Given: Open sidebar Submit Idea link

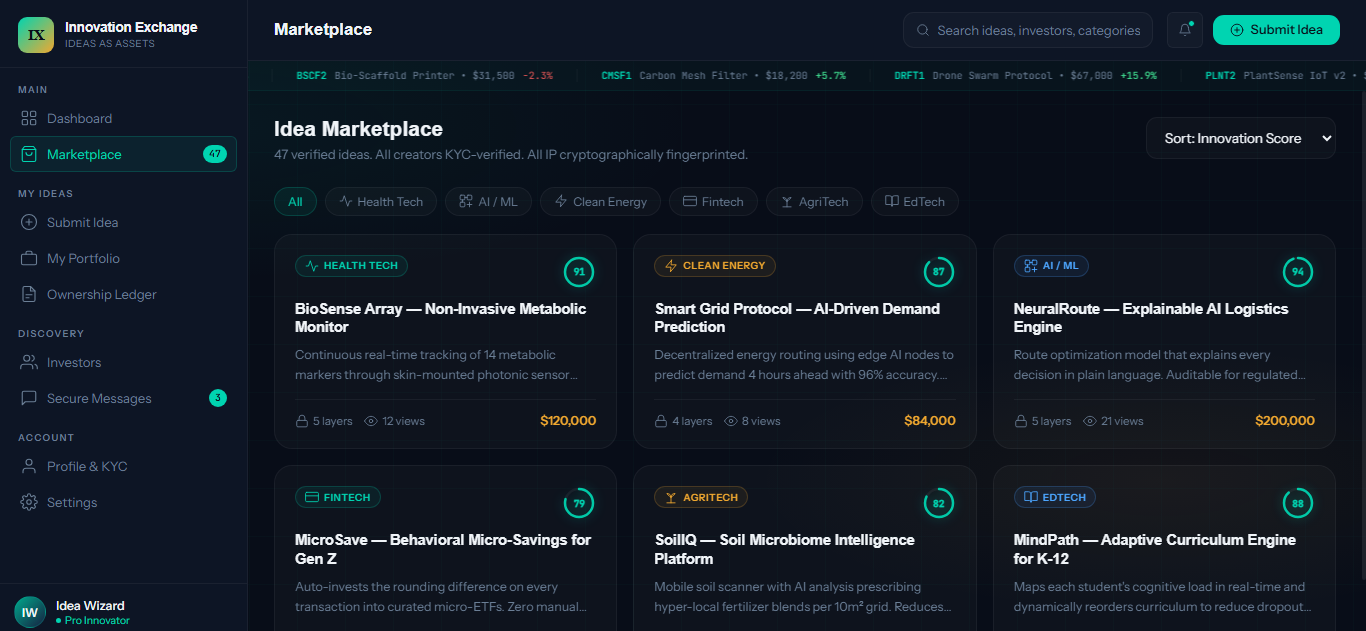Looking at the screenshot, I should point(123,222).
